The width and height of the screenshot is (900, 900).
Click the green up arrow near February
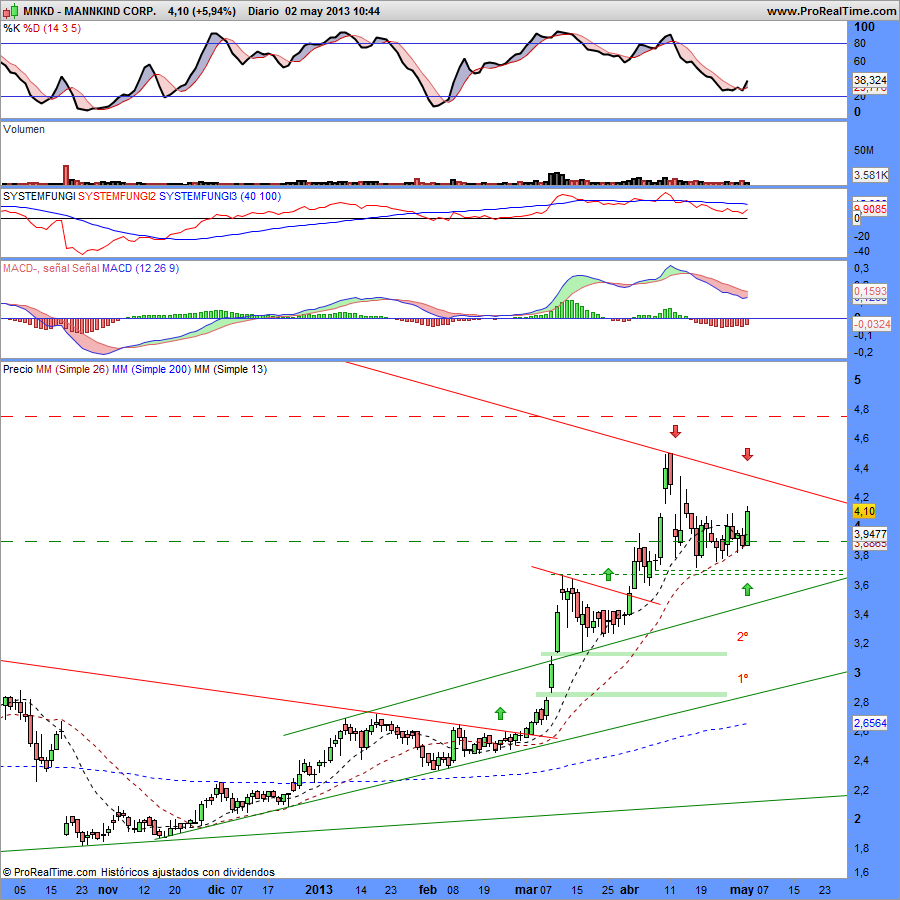click(500, 712)
